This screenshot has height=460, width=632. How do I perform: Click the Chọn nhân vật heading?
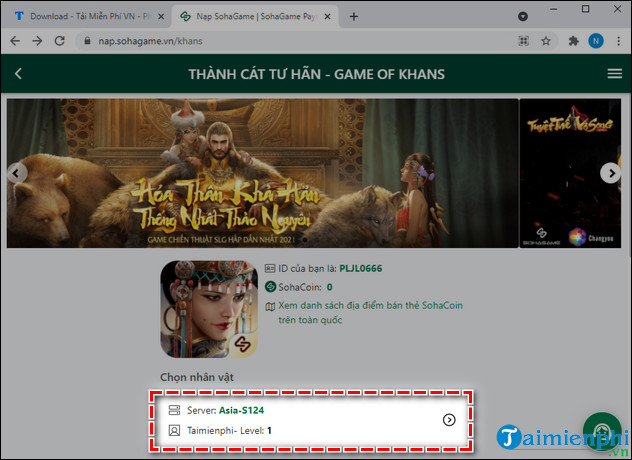click(197, 377)
